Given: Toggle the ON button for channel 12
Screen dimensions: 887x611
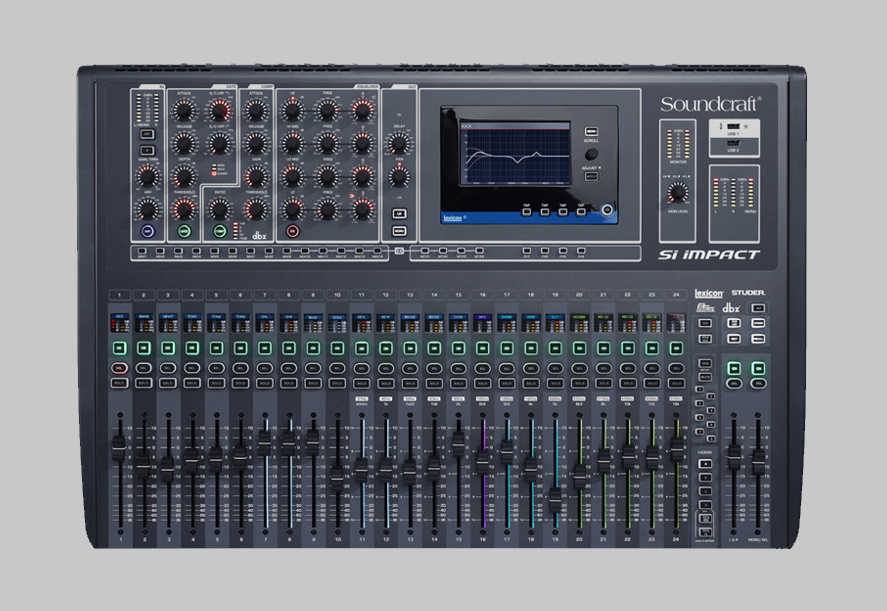Looking at the screenshot, I should tap(386, 347).
